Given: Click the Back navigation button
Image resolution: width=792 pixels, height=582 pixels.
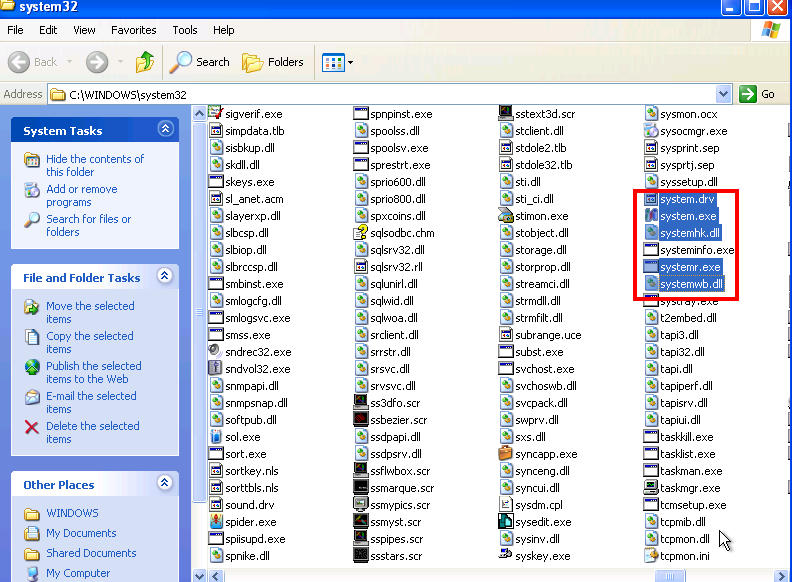Looking at the screenshot, I should [32, 62].
